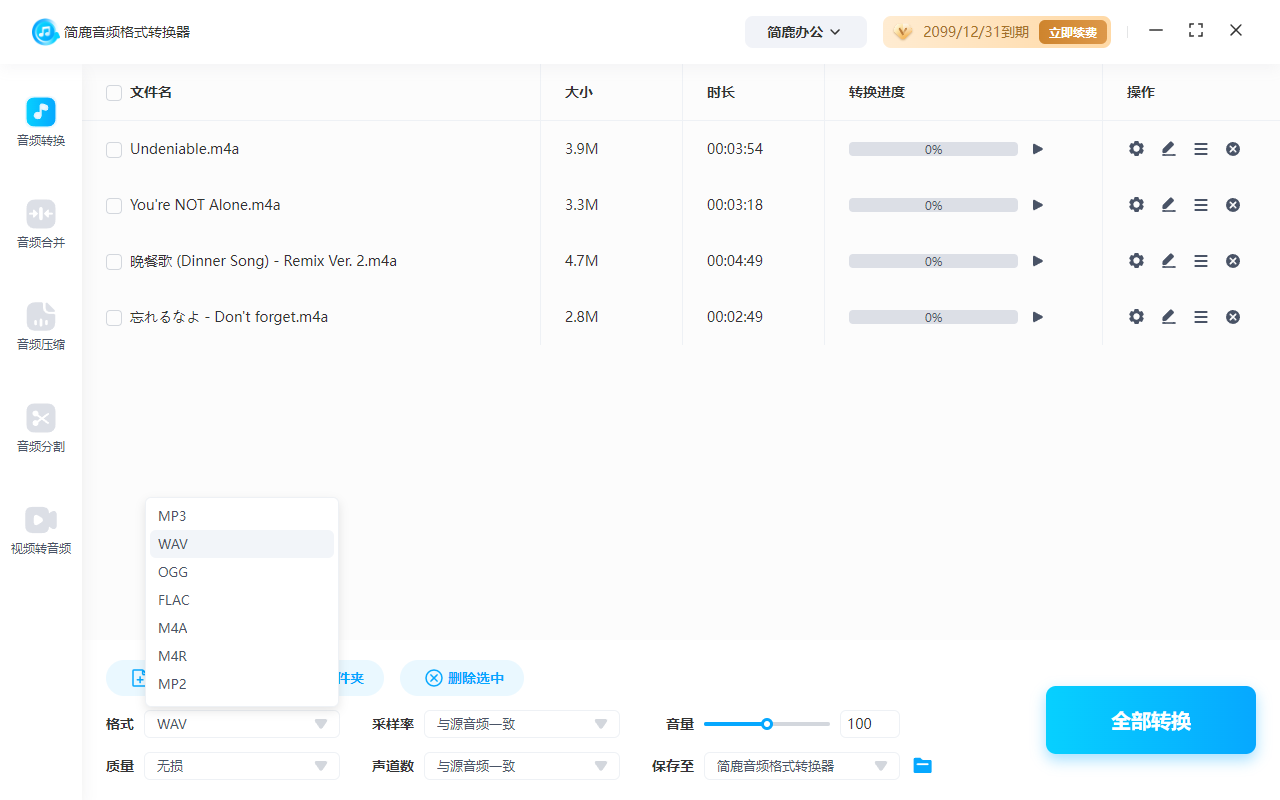The image size is (1280, 800).
Task: Open the 声道数 channels dropdown
Action: [x=522, y=765]
